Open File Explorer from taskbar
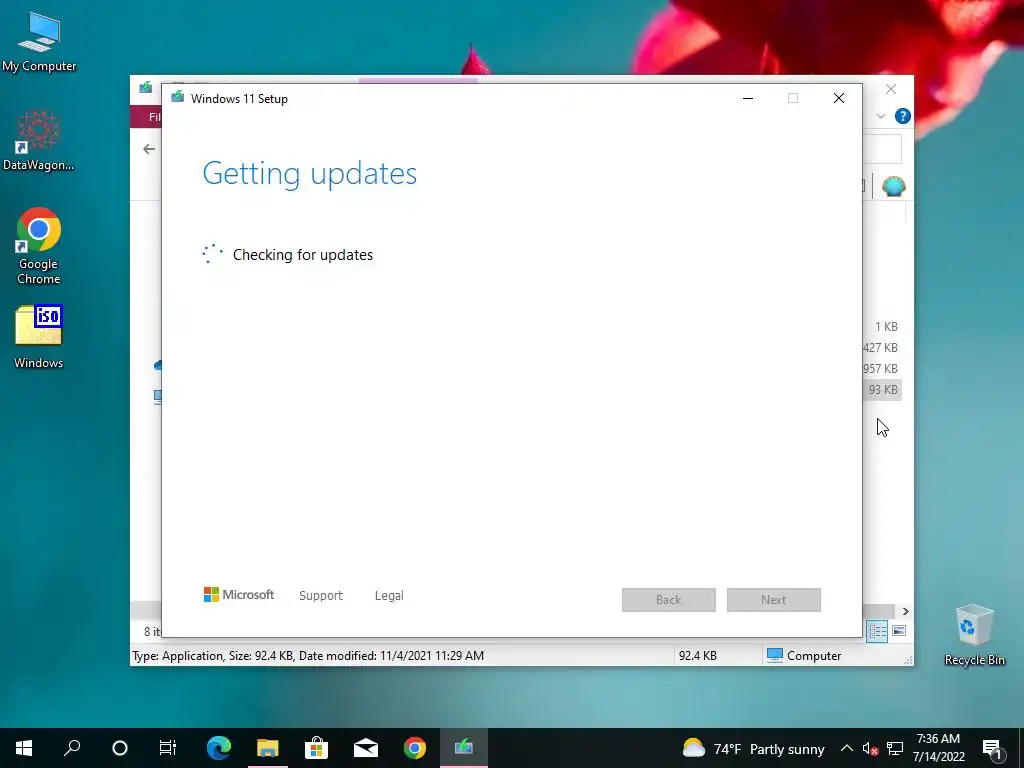This screenshot has height=768, width=1024. [x=268, y=748]
